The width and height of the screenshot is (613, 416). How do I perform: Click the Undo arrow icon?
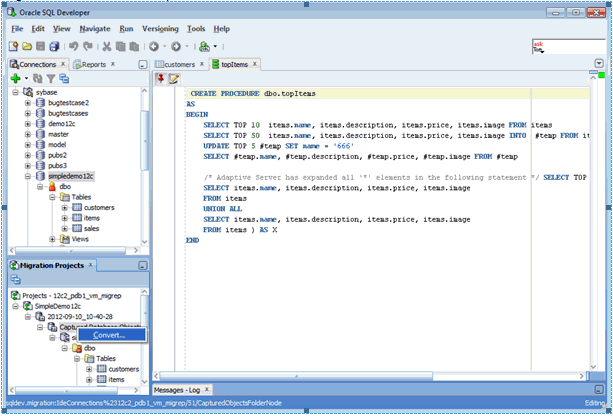(x=73, y=46)
